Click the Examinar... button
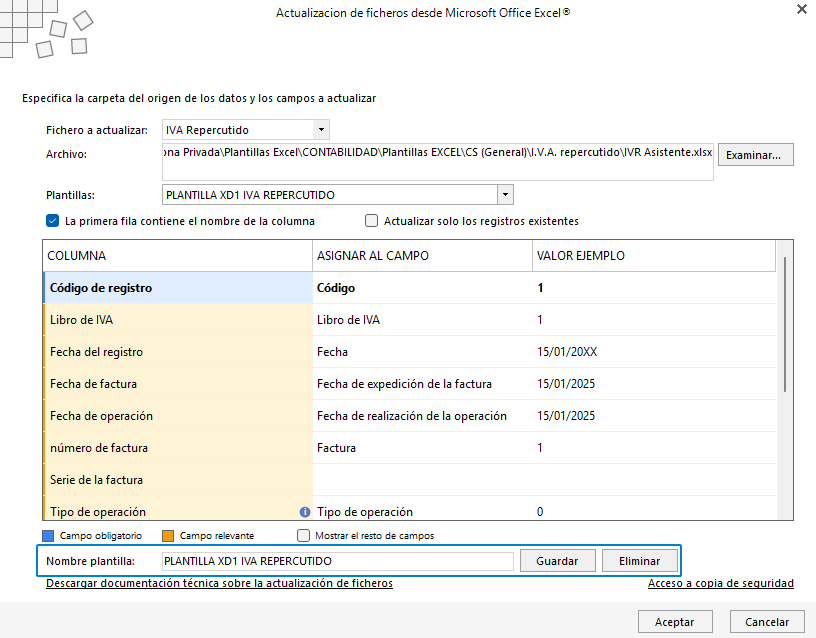 tap(756, 155)
